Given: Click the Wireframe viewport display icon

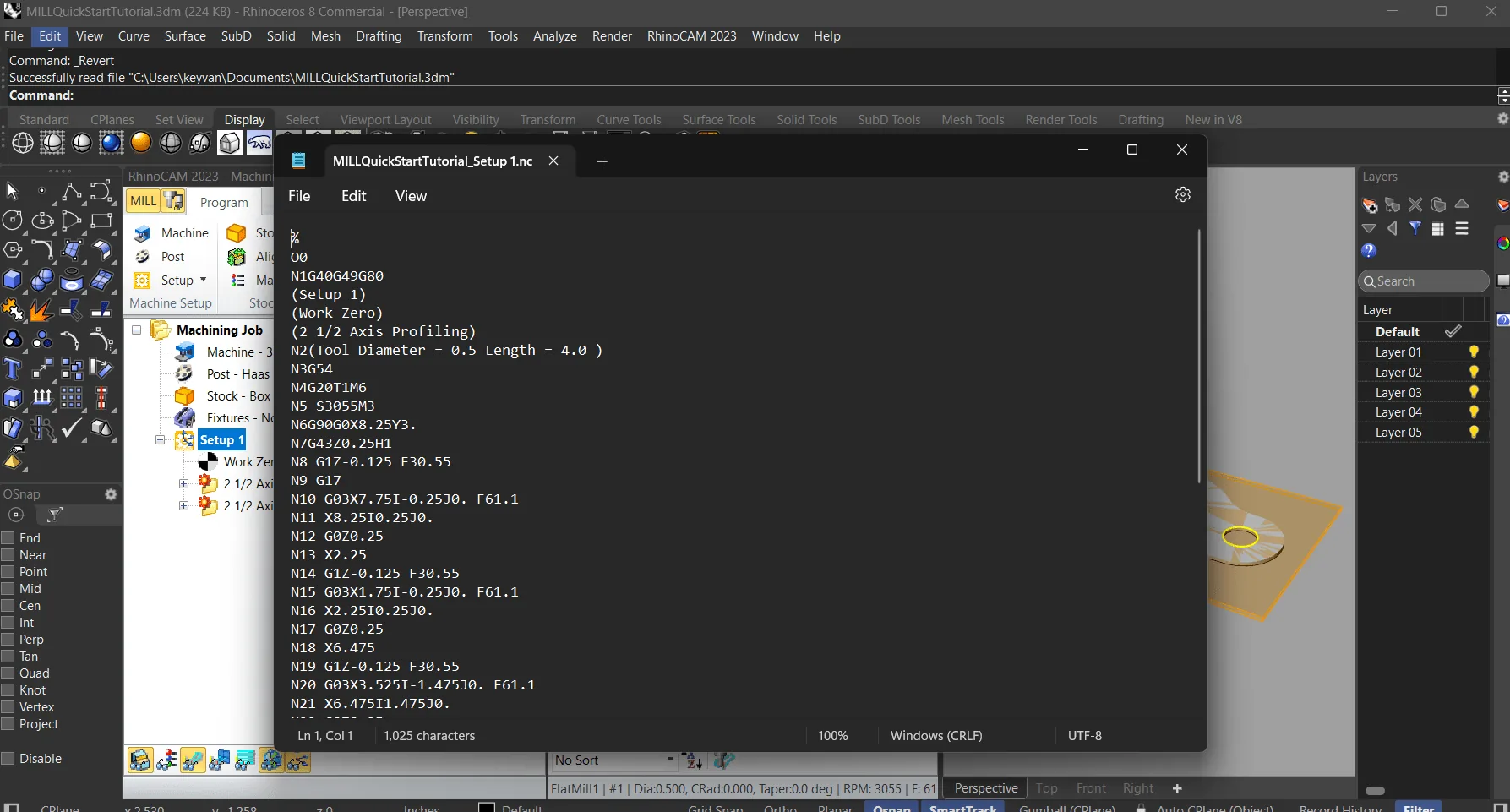Looking at the screenshot, I should pyautogui.click(x=23, y=143).
